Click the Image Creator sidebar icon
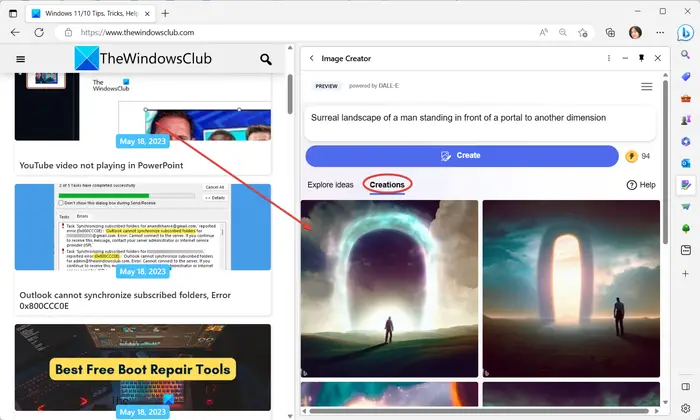Image resolution: width=700 pixels, height=420 pixels. 686,185
